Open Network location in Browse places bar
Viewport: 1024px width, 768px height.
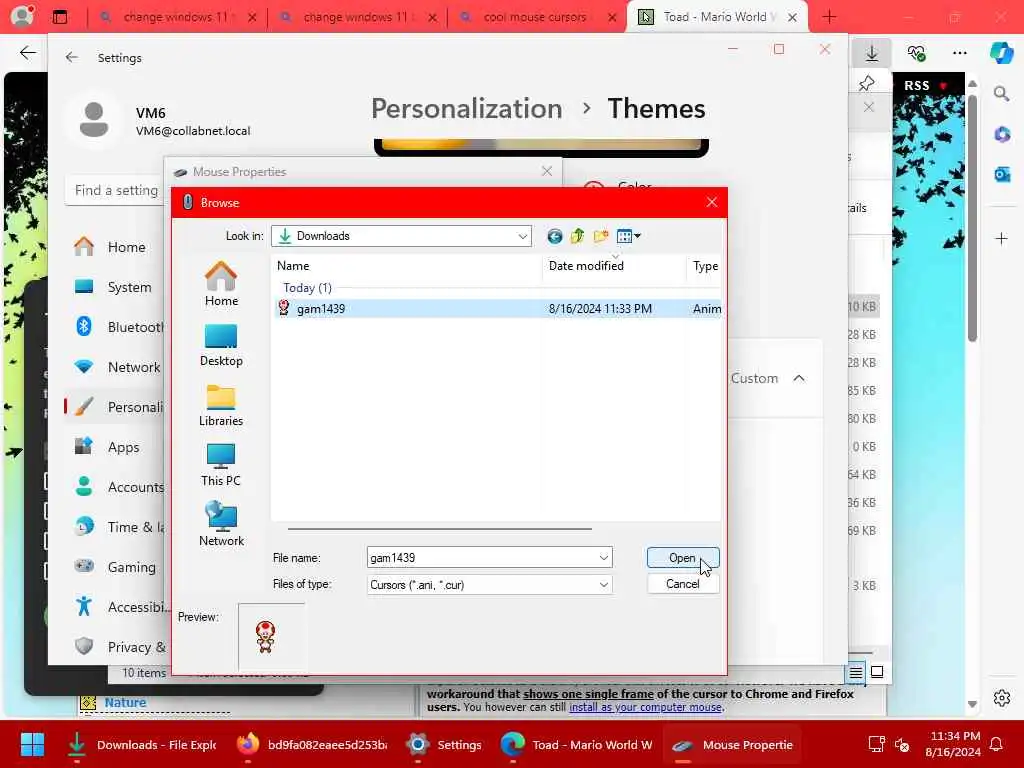pos(221,524)
